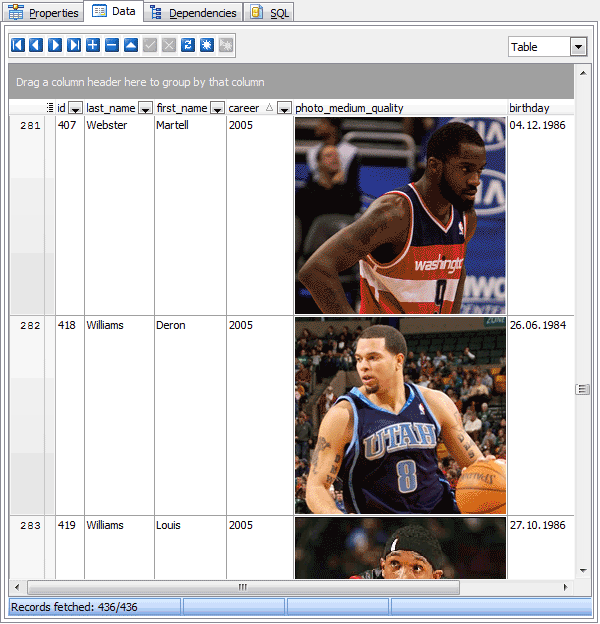Expand the last_name column filter dropdown
Screen dimensions: 600x624
coord(145,108)
